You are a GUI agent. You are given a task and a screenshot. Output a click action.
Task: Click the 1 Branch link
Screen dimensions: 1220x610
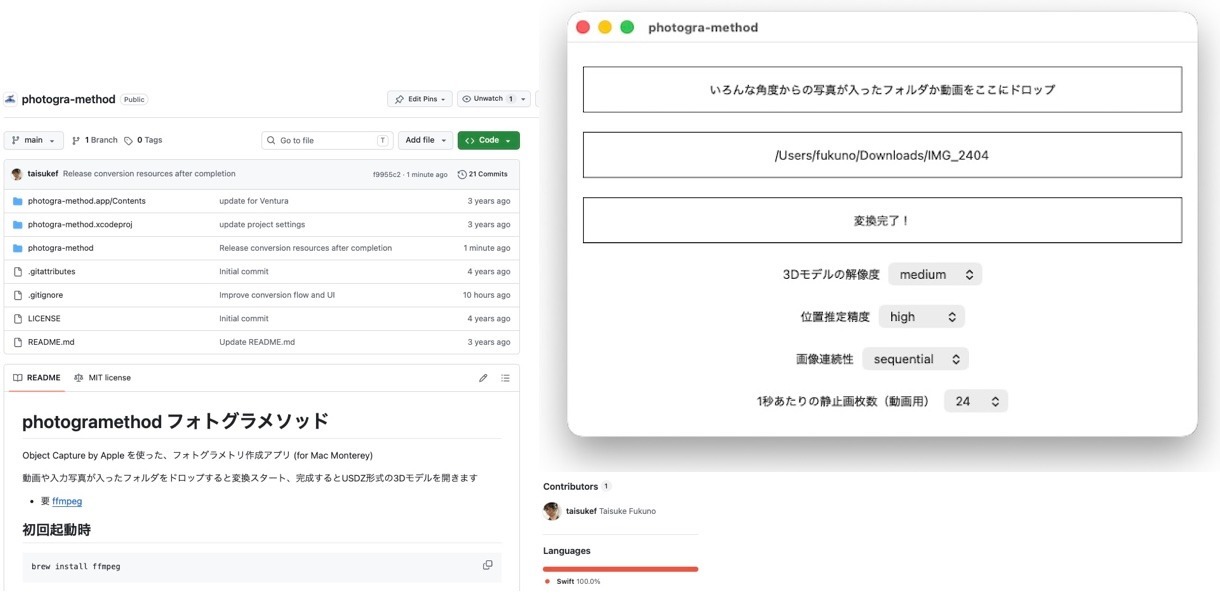[x=95, y=141]
